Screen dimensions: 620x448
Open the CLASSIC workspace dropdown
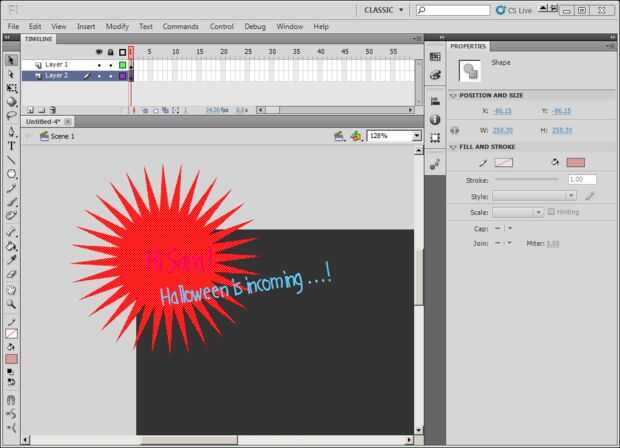tap(383, 10)
